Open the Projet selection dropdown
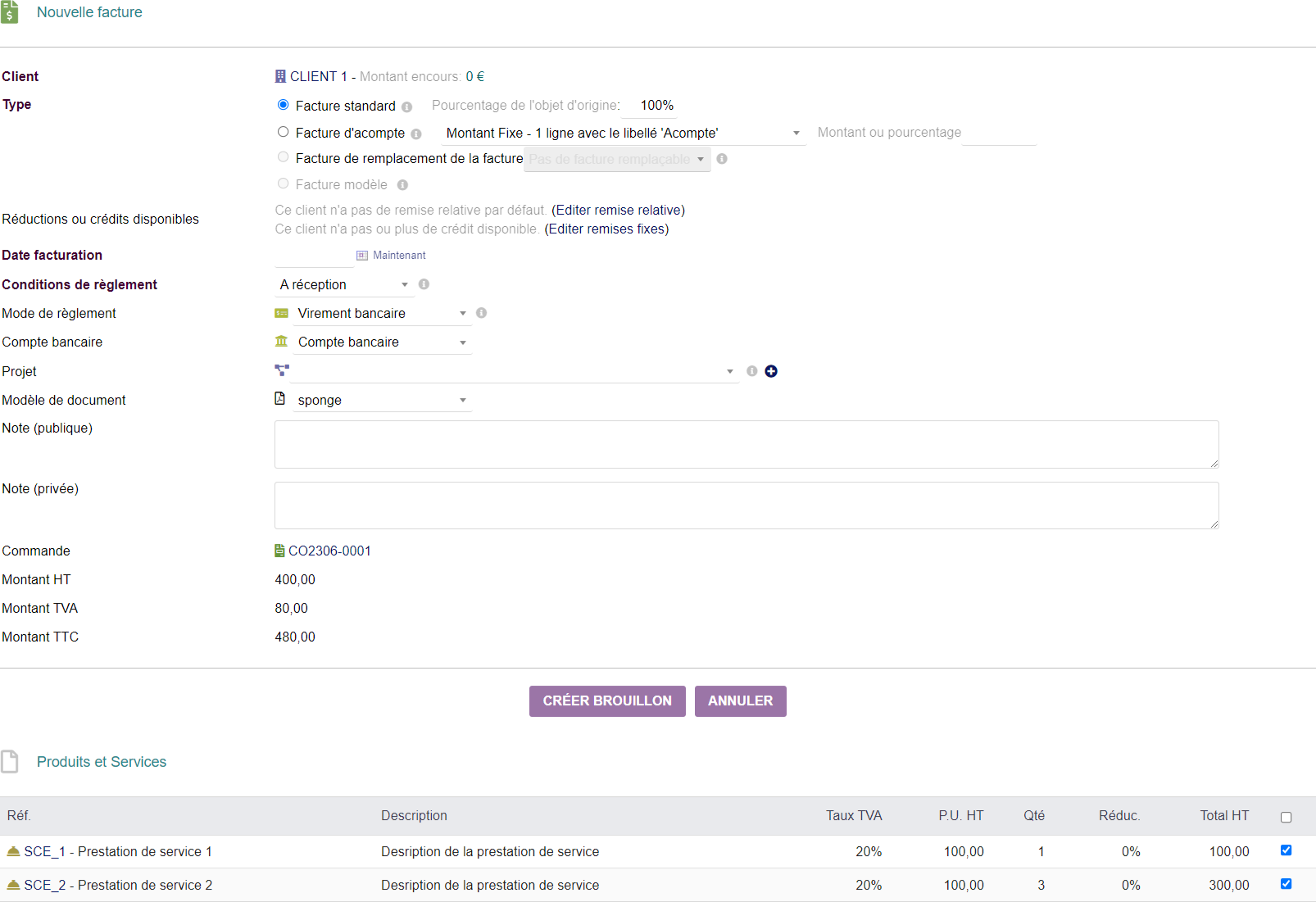The width and height of the screenshot is (1316, 902). click(516, 371)
